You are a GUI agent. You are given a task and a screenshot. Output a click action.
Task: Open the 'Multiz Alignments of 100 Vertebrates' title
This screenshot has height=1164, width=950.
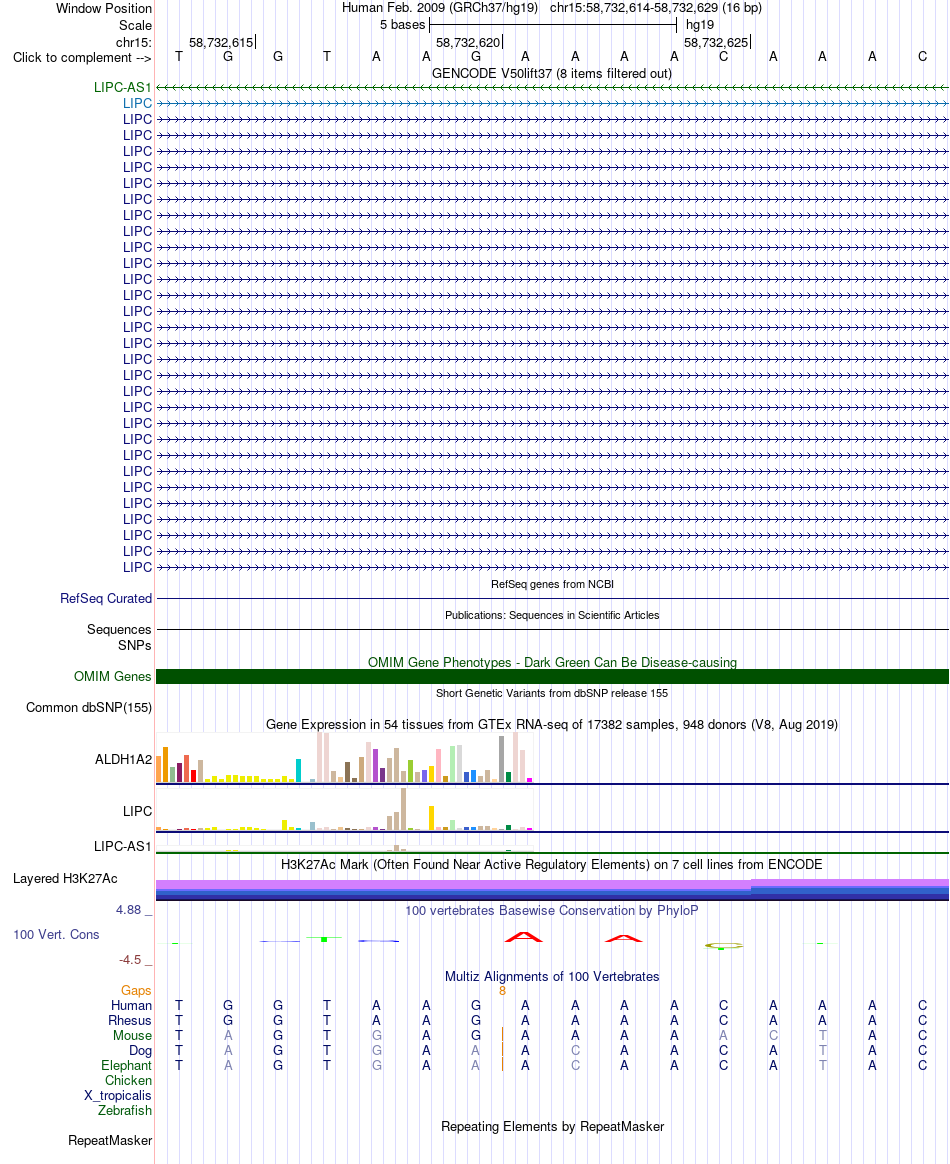pos(552,977)
